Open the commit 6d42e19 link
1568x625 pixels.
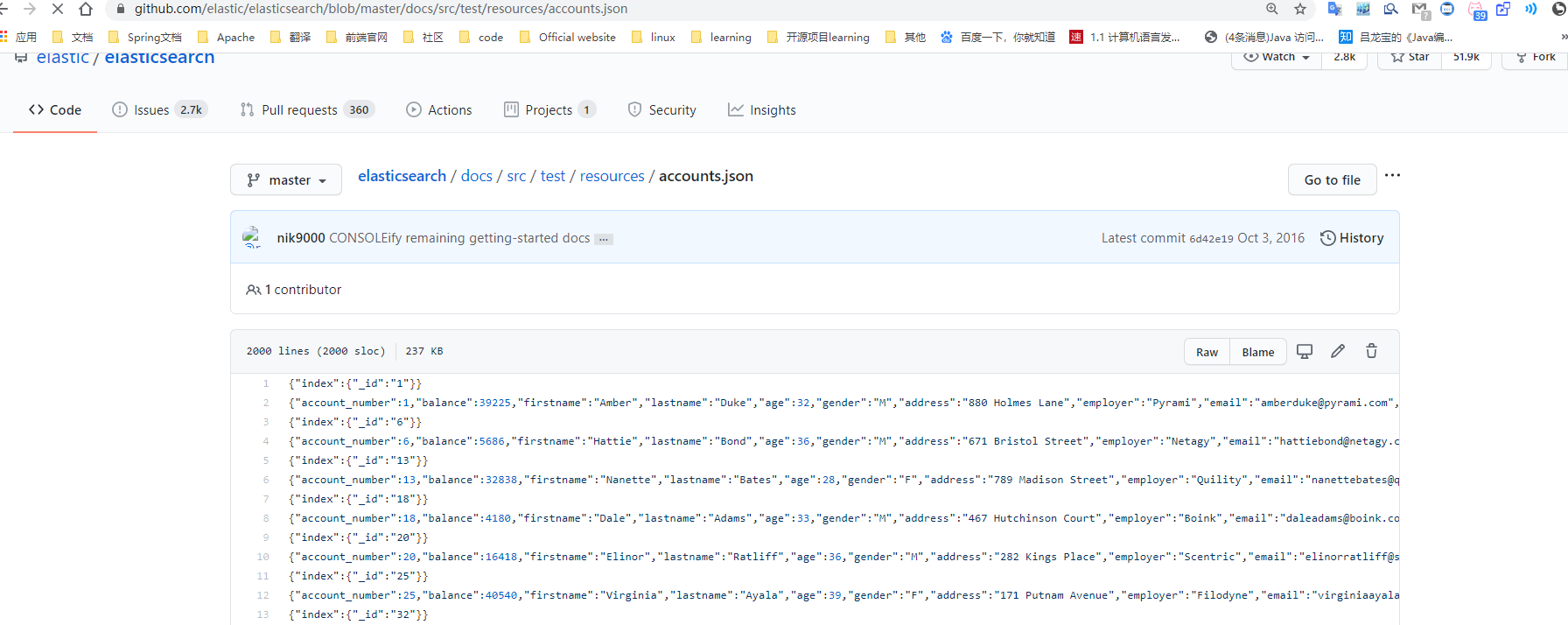coord(1211,238)
